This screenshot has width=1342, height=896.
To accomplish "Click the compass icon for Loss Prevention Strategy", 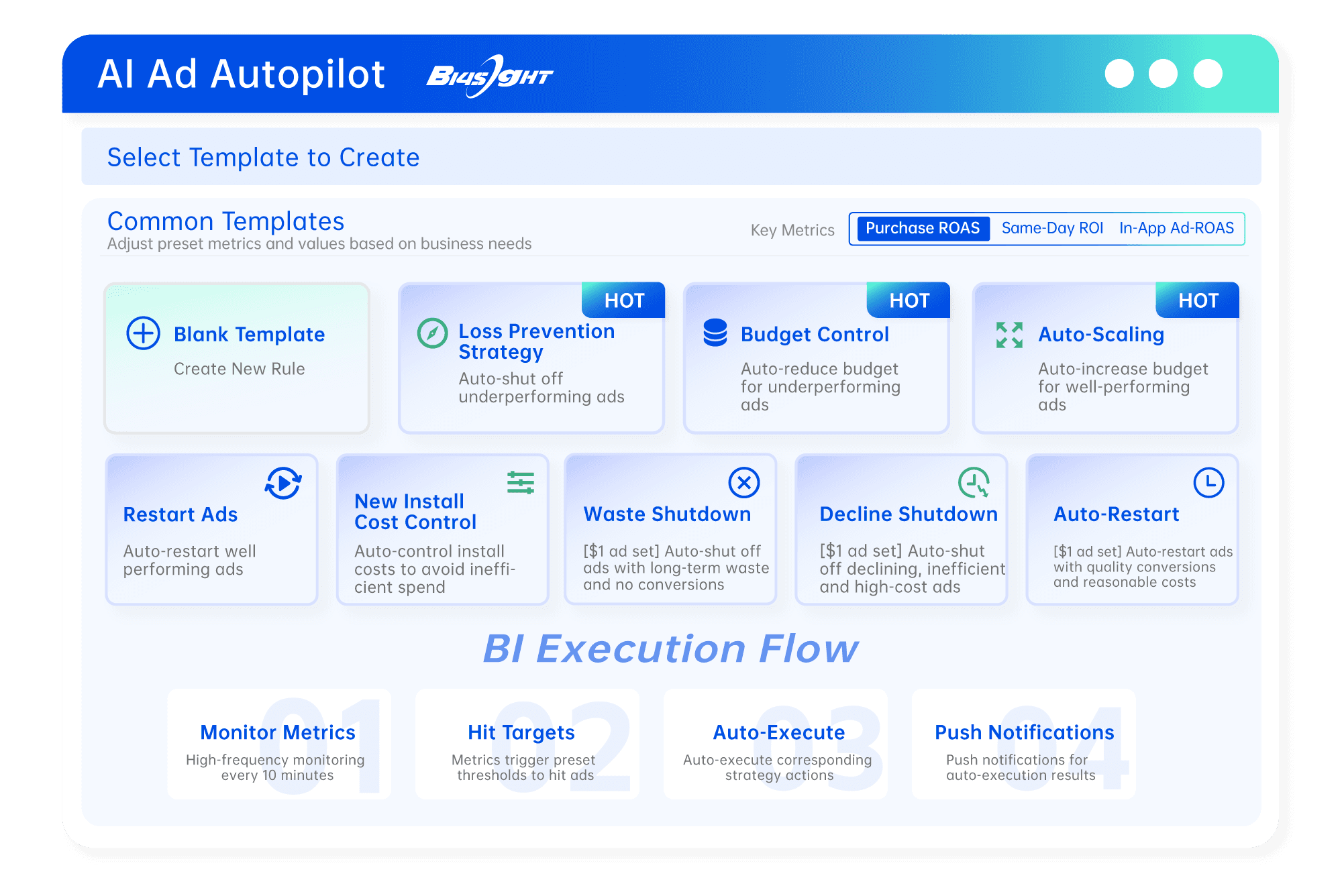I will pyautogui.click(x=433, y=333).
